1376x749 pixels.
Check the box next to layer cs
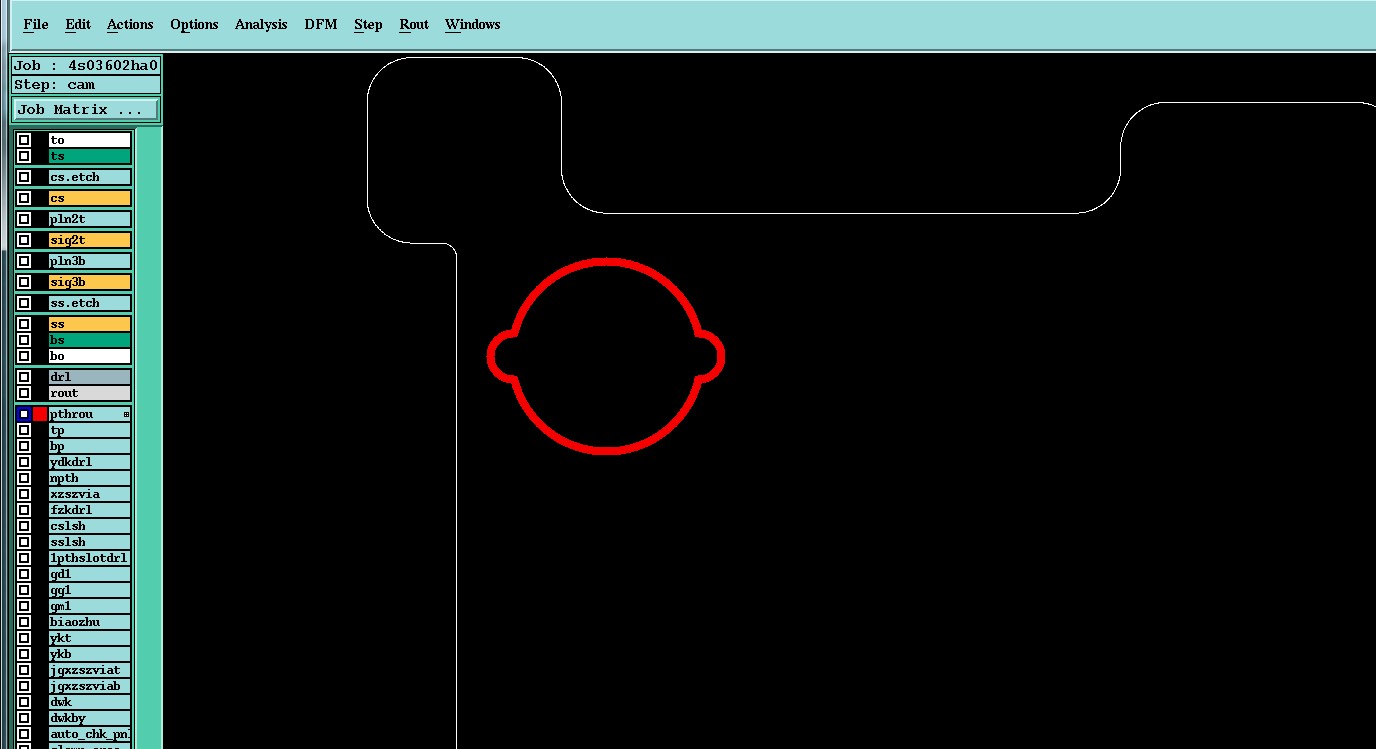click(x=24, y=198)
